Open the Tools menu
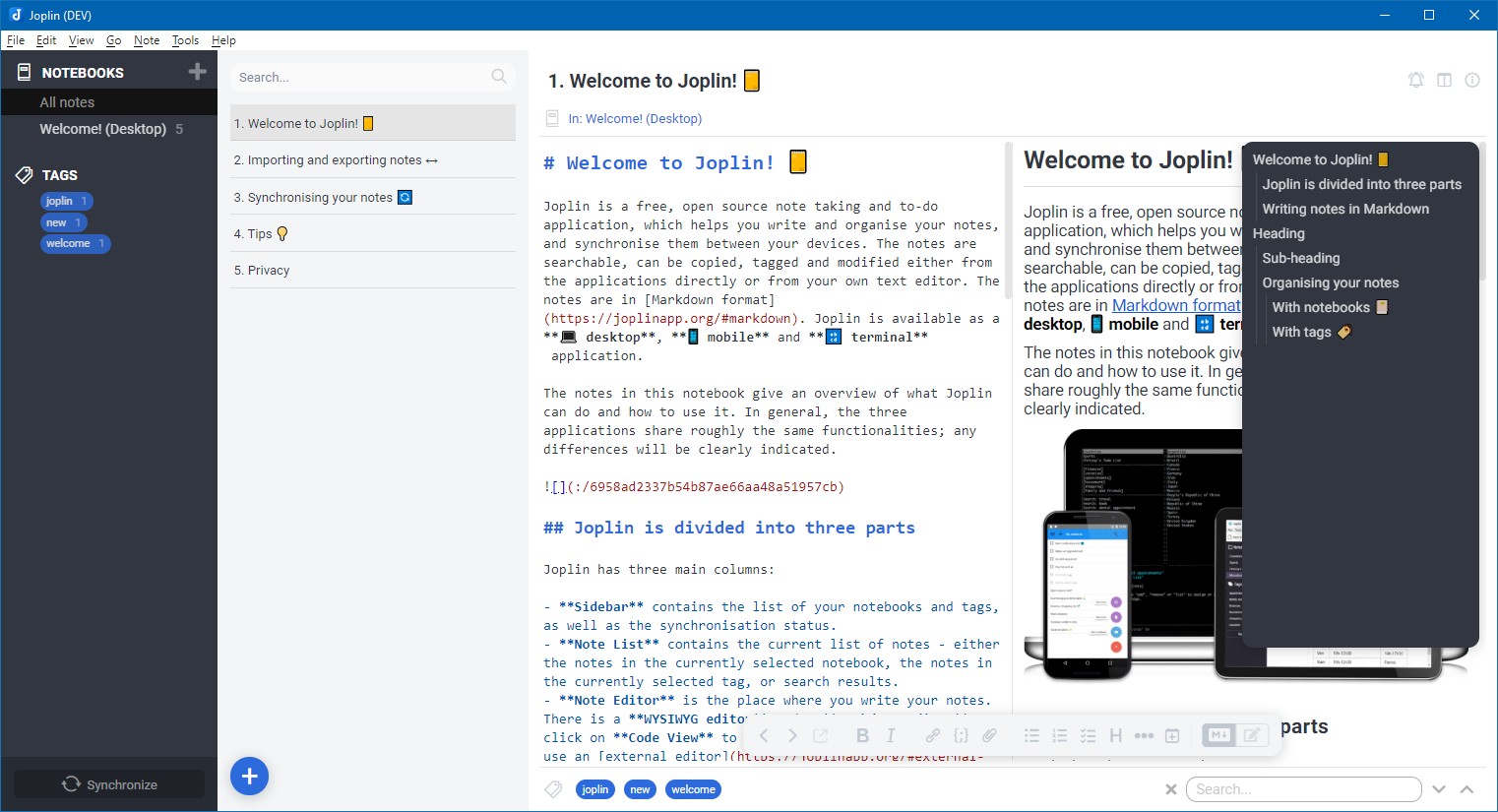Image resolution: width=1498 pixels, height=812 pixels. (x=185, y=40)
